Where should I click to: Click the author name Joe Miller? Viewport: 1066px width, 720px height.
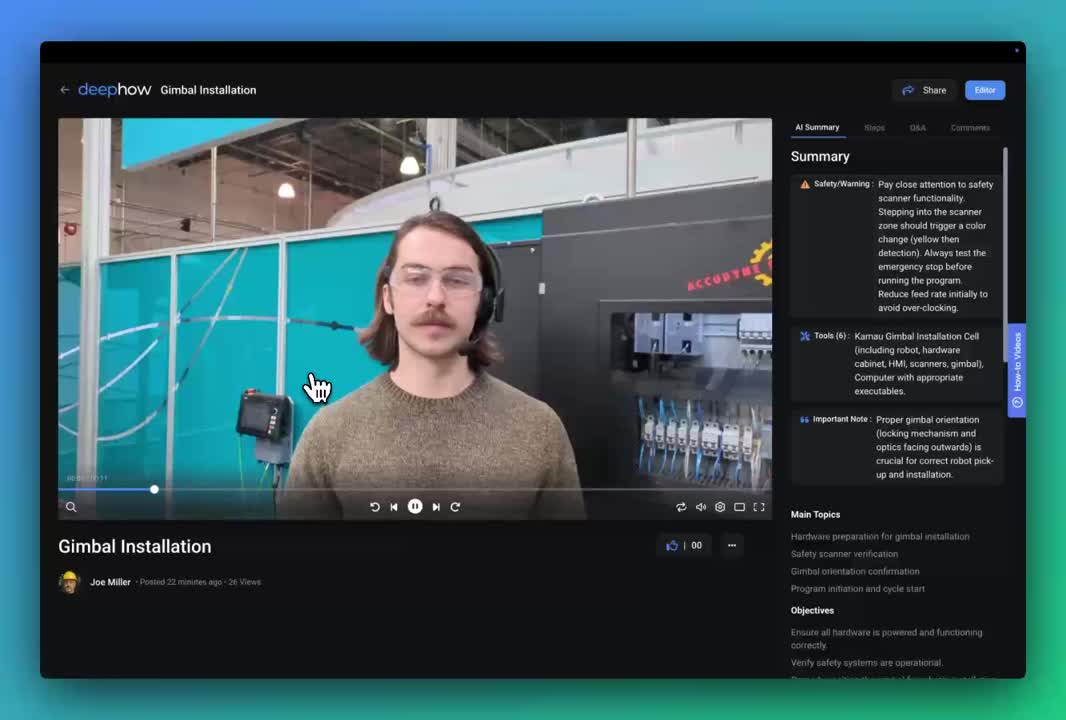[110, 582]
